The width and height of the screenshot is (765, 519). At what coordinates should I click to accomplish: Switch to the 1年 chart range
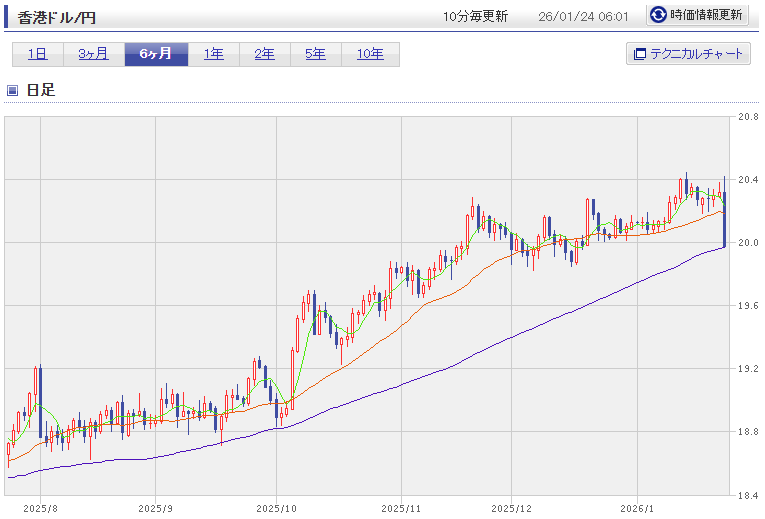click(213, 54)
